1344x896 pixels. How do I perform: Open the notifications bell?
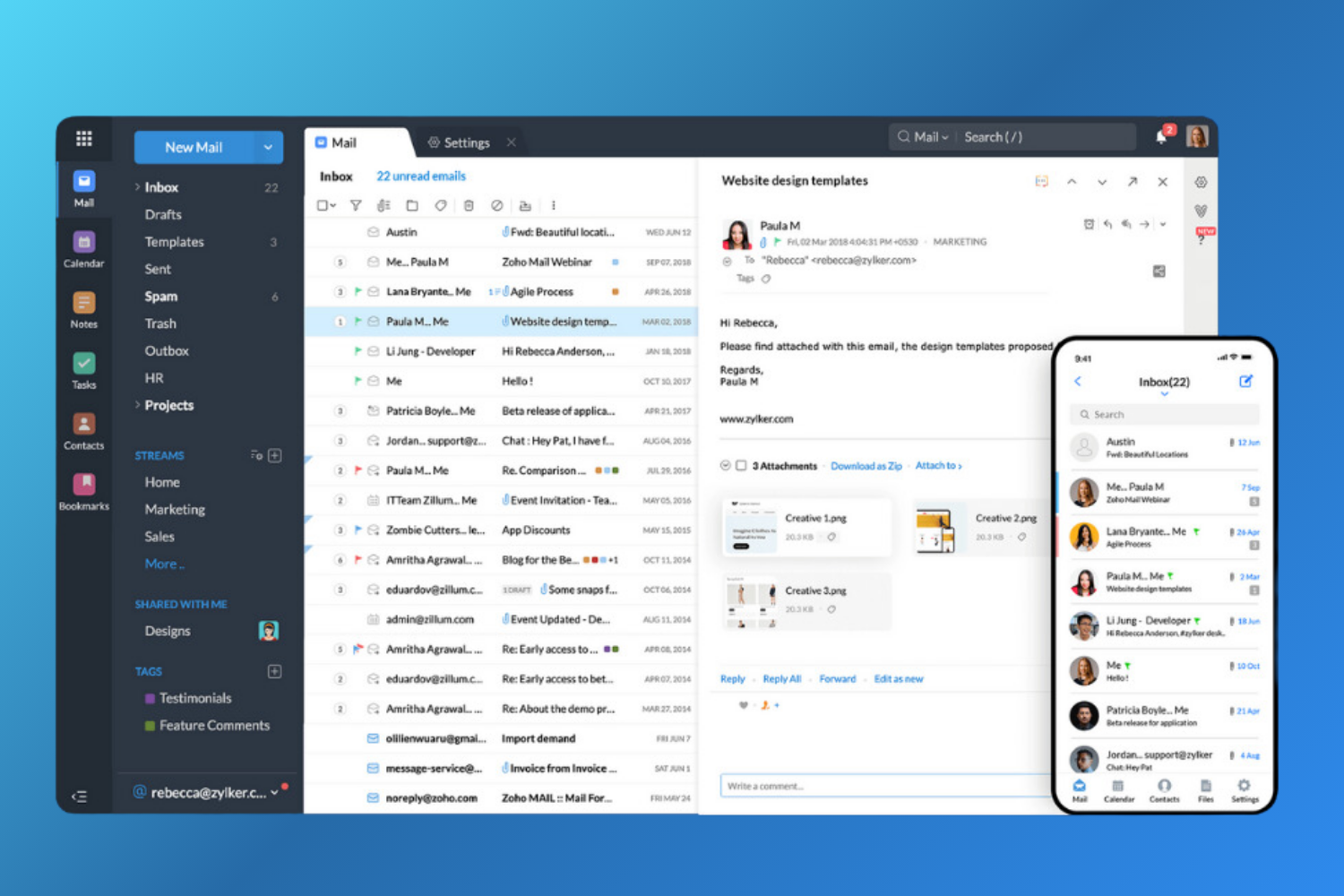tap(1161, 137)
